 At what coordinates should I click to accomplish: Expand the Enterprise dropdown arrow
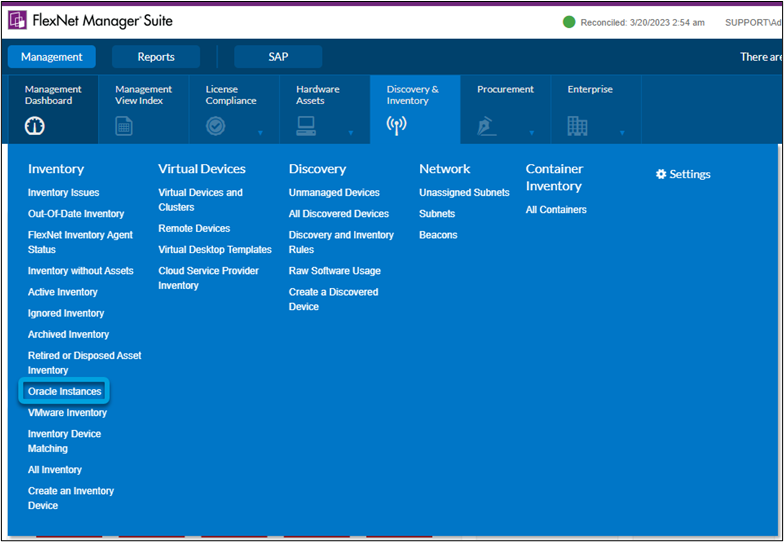(x=622, y=133)
